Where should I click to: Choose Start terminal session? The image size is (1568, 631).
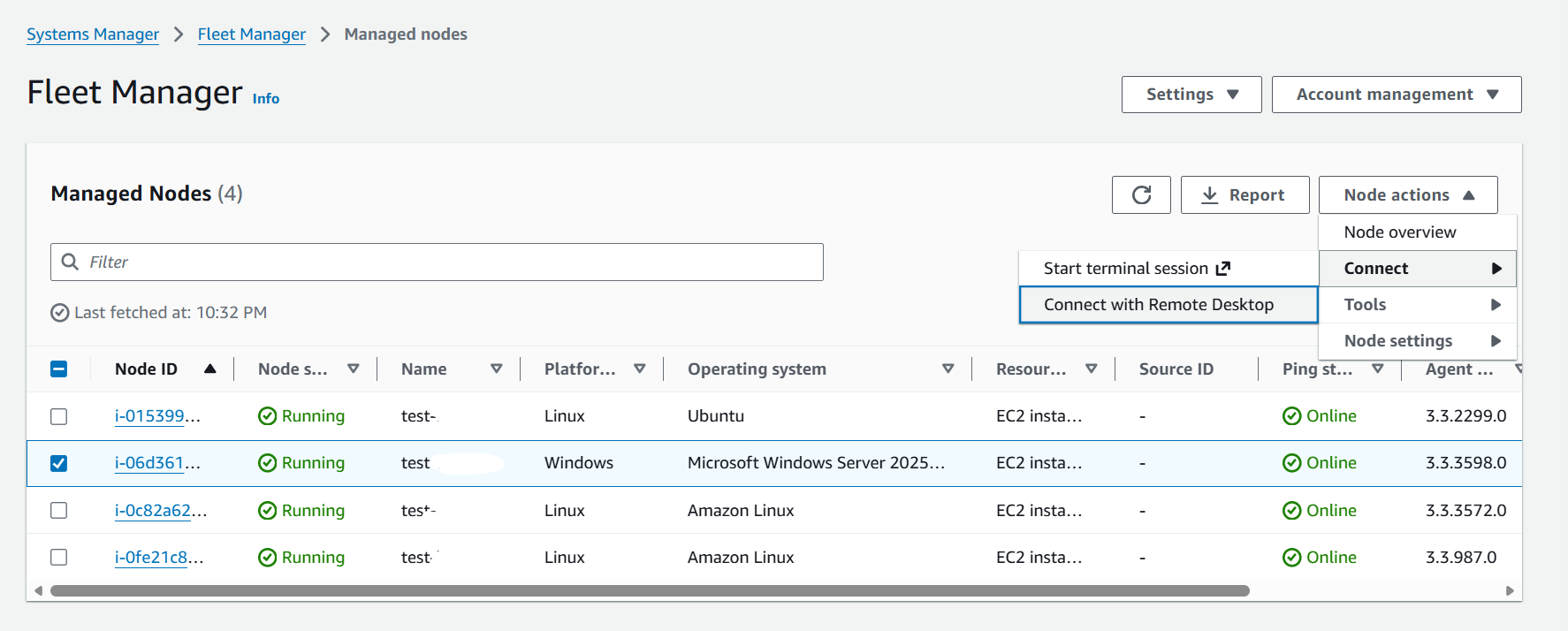click(x=1168, y=269)
